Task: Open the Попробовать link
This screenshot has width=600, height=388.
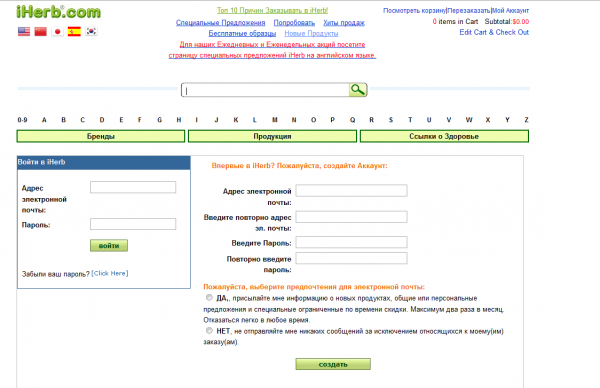Action: point(294,23)
